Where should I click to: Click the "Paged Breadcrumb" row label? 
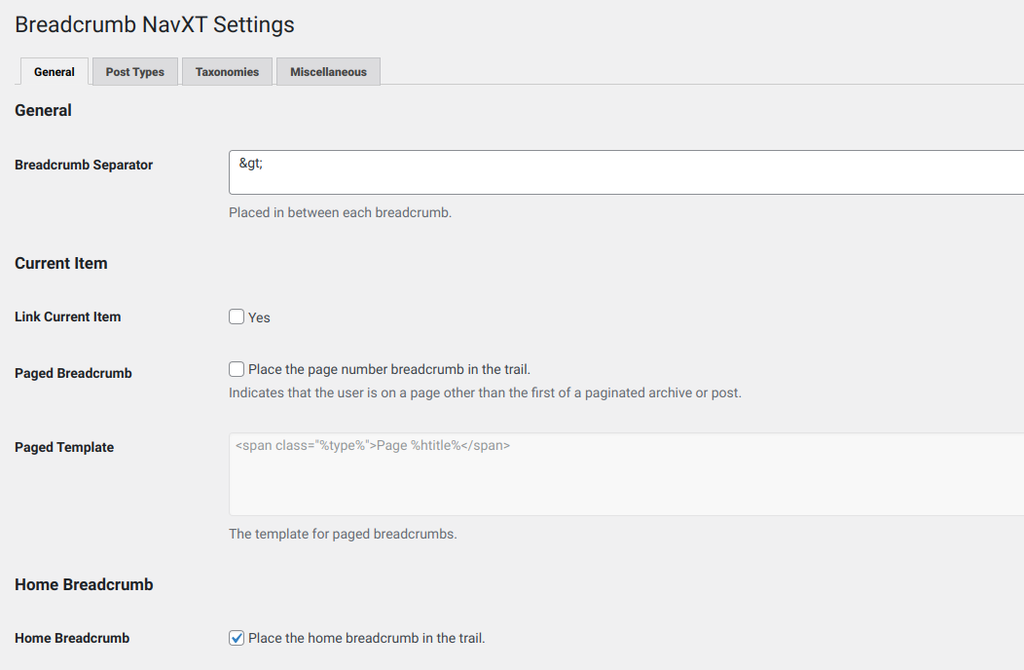pos(73,373)
